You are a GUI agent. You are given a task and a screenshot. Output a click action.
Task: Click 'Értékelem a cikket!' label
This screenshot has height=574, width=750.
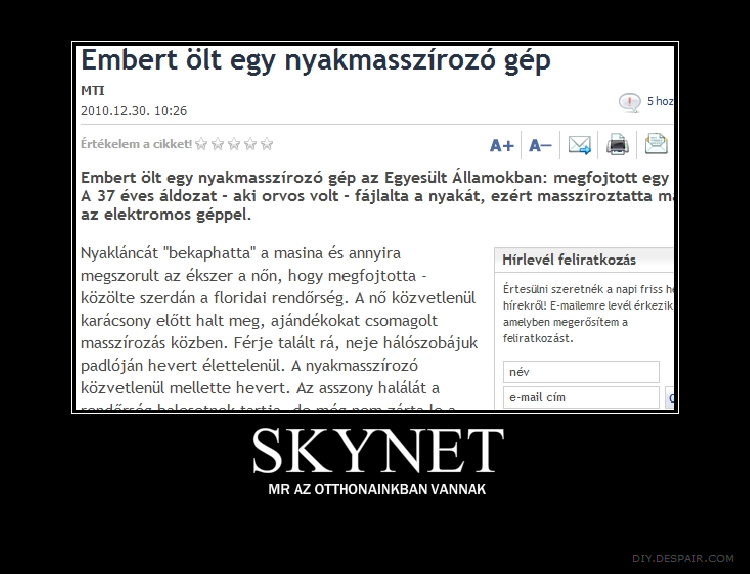point(136,144)
